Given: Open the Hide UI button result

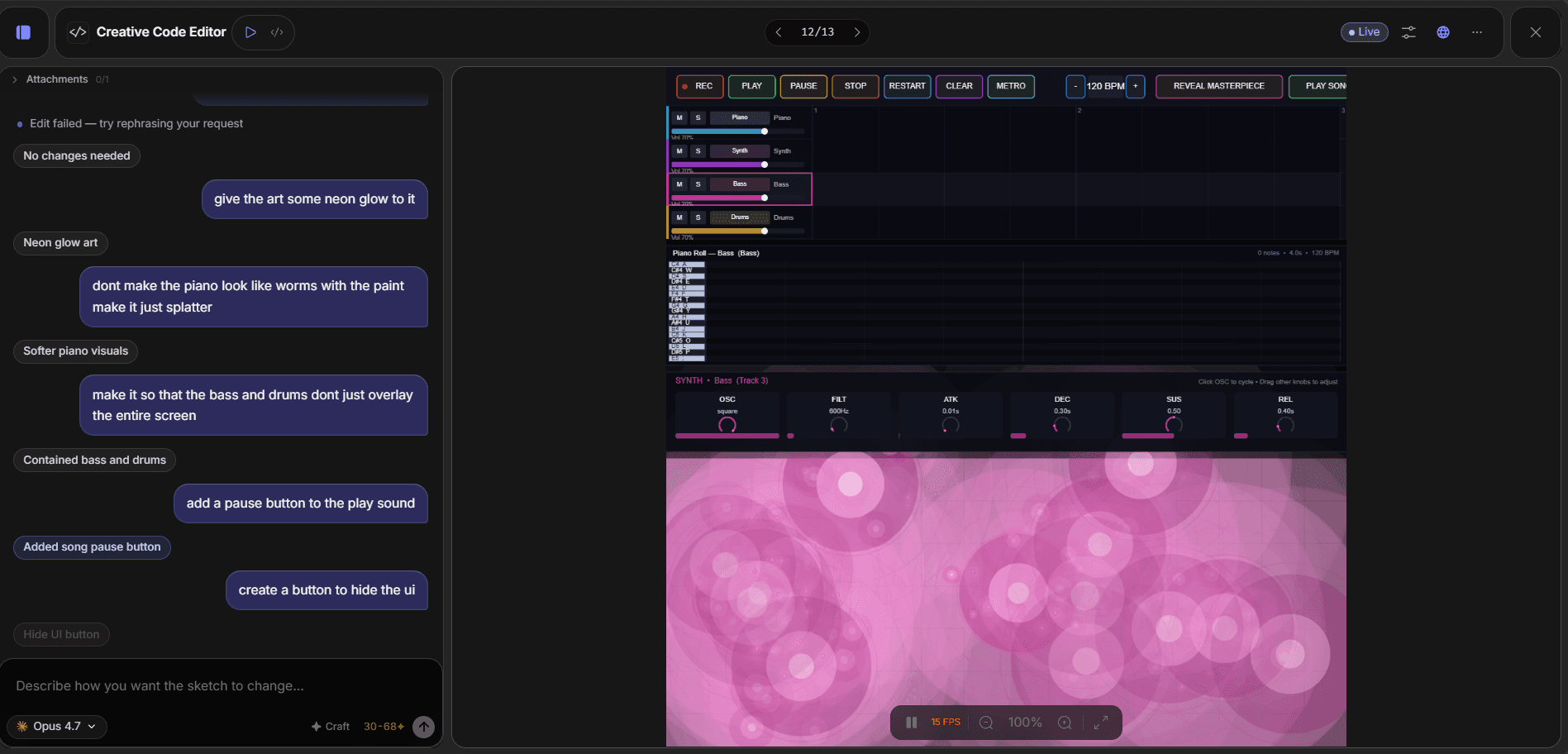Looking at the screenshot, I should (61, 635).
